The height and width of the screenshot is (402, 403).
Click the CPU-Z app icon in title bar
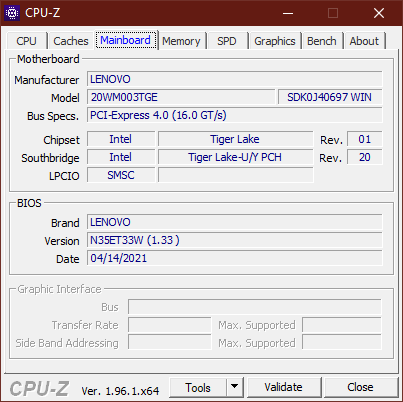tap(12, 13)
